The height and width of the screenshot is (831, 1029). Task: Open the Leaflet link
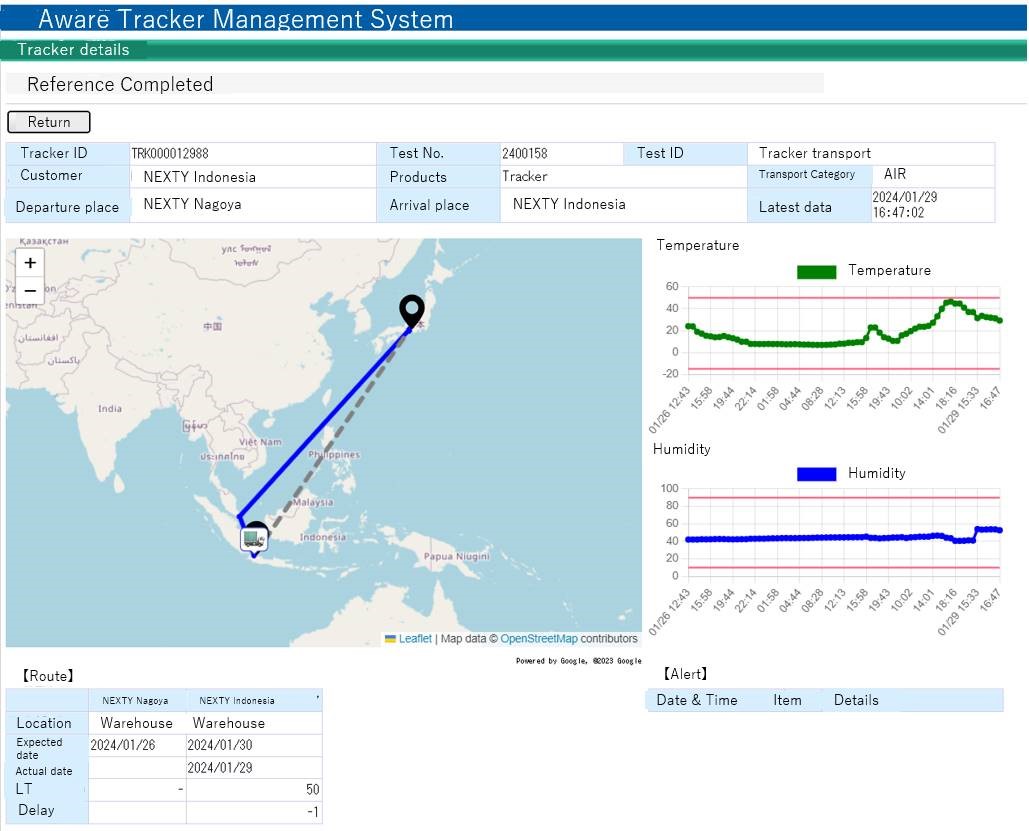[415, 639]
